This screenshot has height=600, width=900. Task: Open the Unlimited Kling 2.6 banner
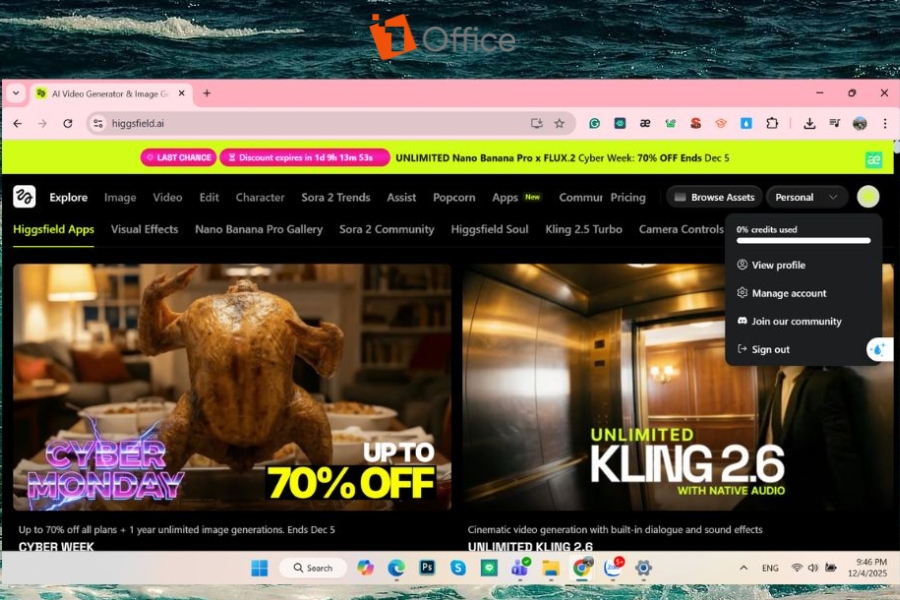click(677, 387)
